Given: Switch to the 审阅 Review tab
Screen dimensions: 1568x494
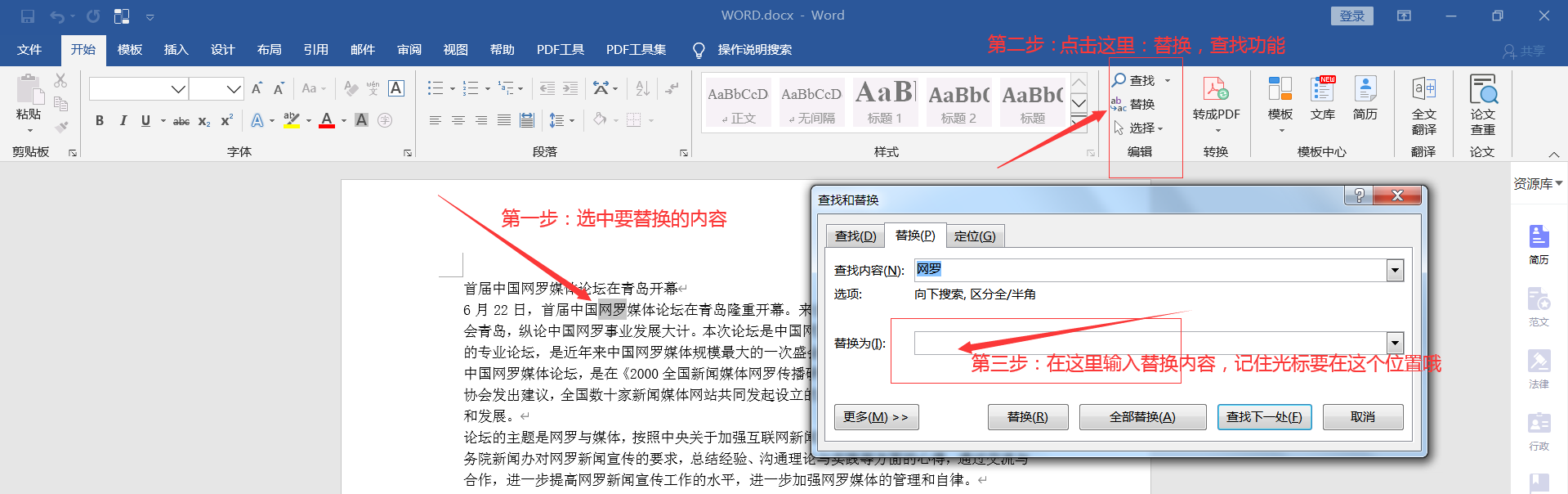Looking at the screenshot, I should point(409,49).
